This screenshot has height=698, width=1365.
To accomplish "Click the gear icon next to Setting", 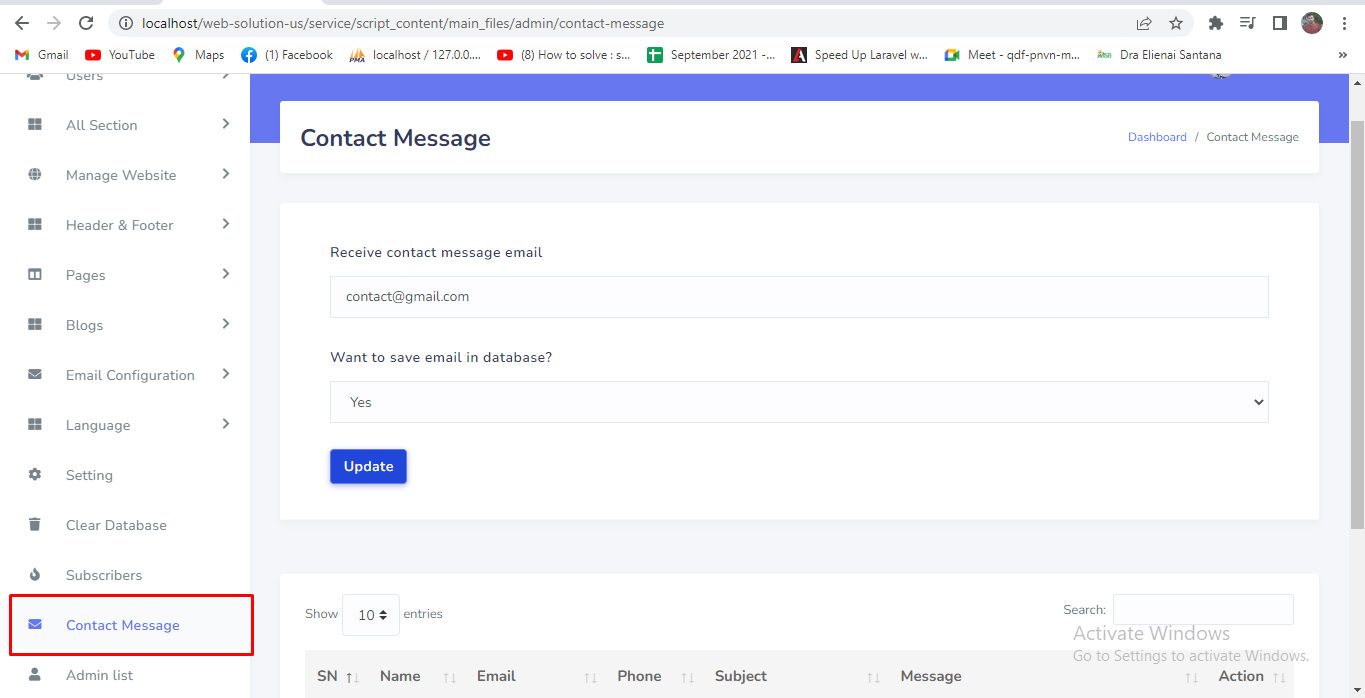I will point(35,475).
